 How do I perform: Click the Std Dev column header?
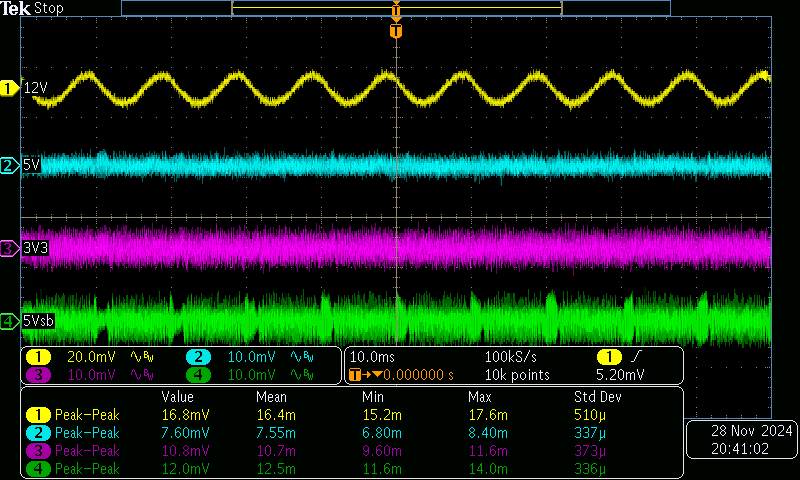[x=597, y=397]
